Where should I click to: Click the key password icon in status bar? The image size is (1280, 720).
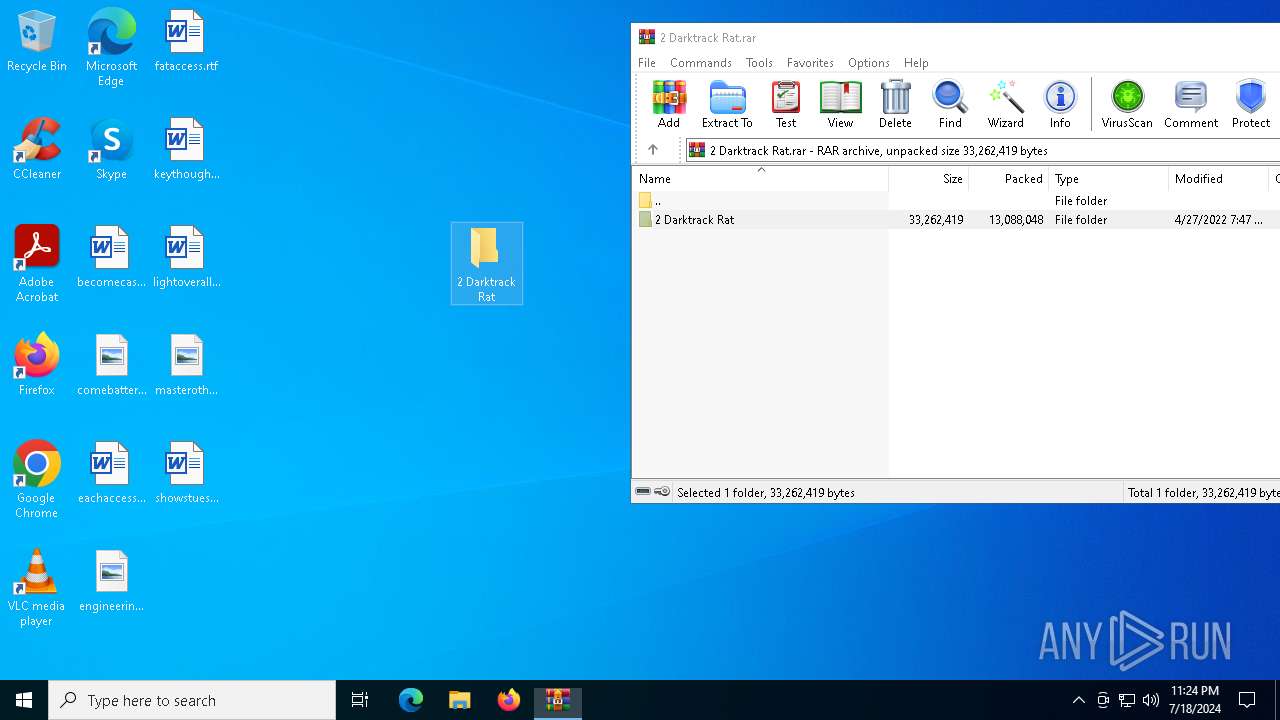662,492
